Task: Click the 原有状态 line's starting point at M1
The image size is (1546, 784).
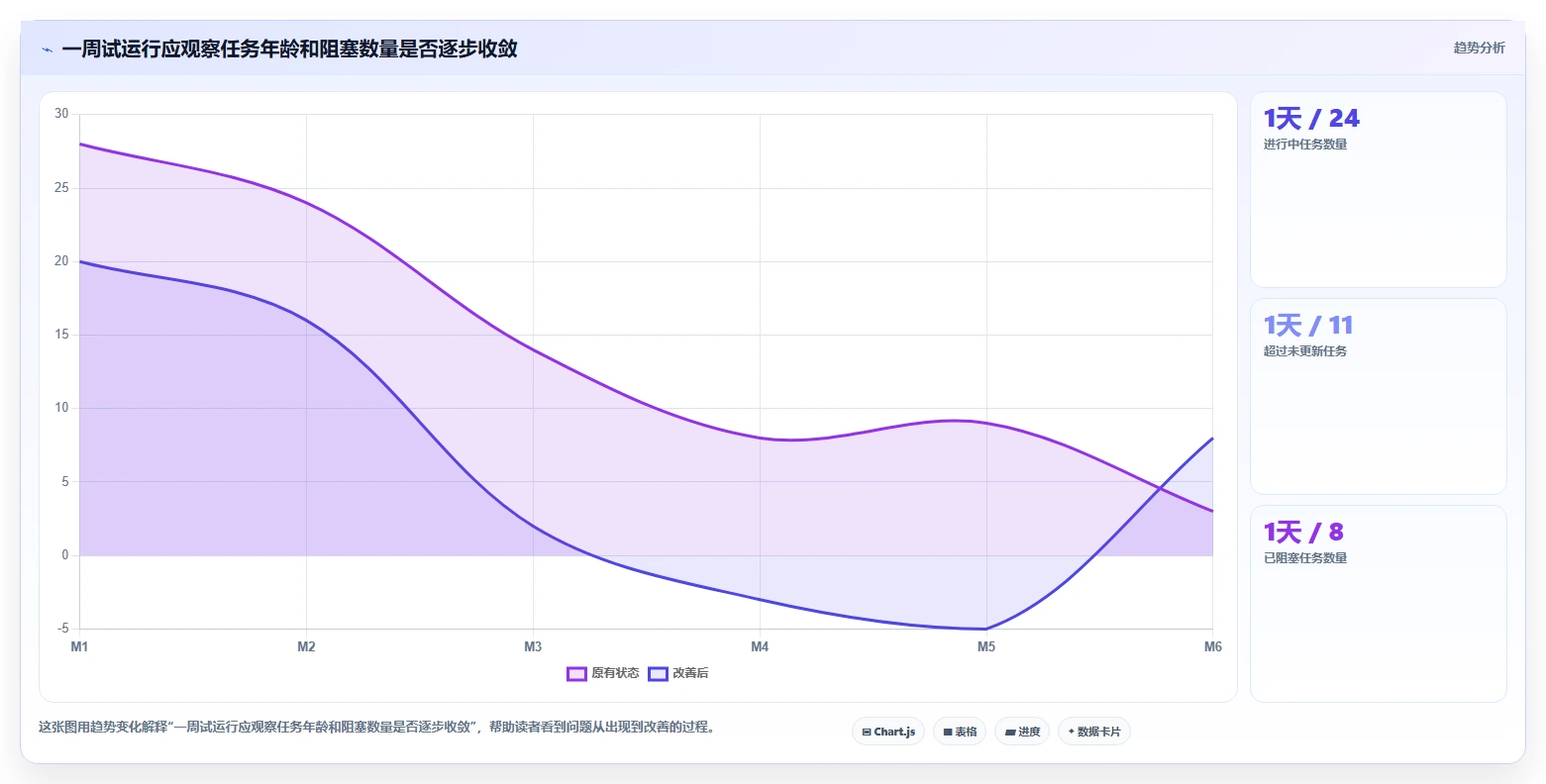Action: click(x=79, y=144)
